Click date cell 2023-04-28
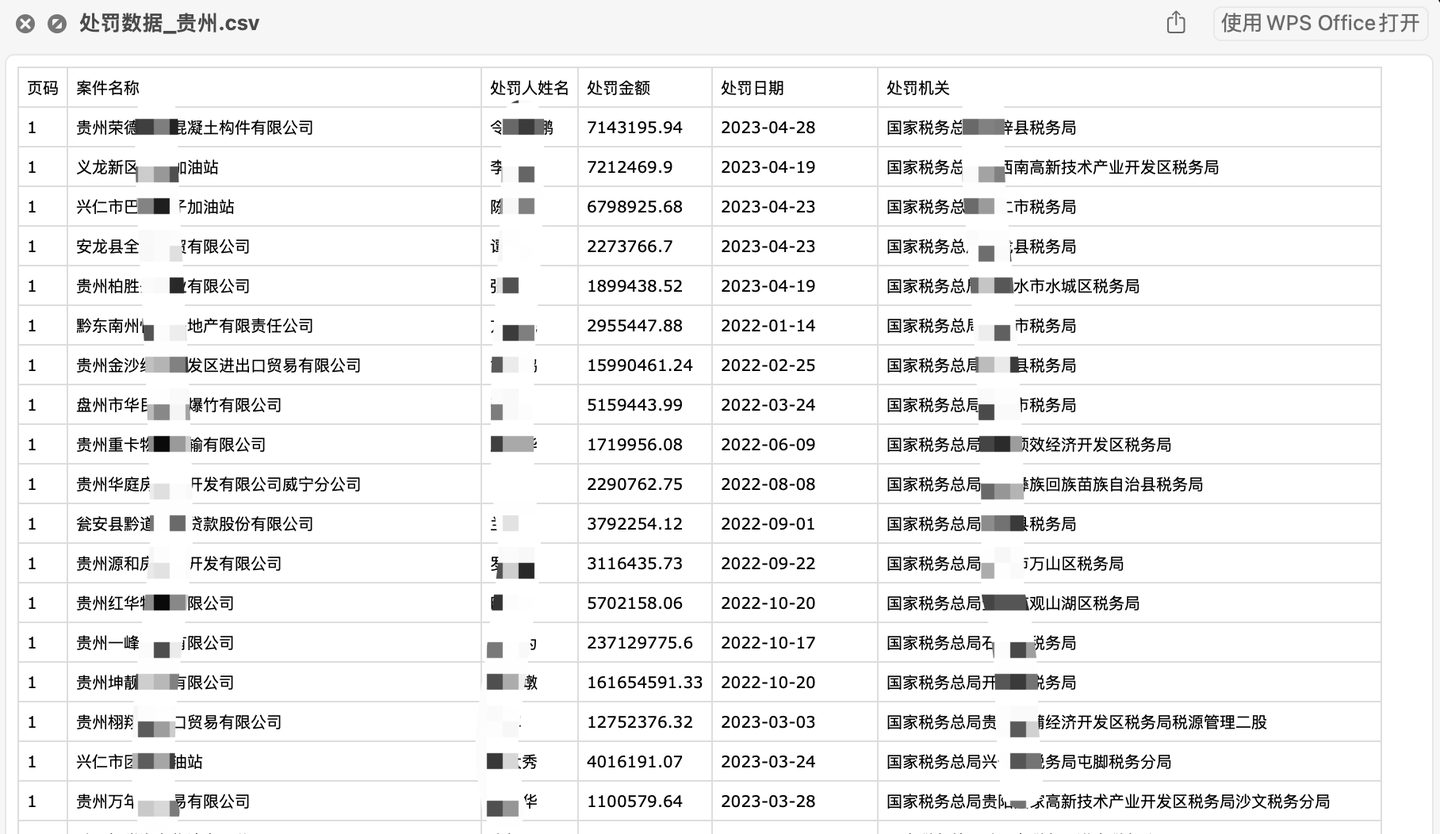The height and width of the screenshot is (834, 1440). (x=795, y=128)
